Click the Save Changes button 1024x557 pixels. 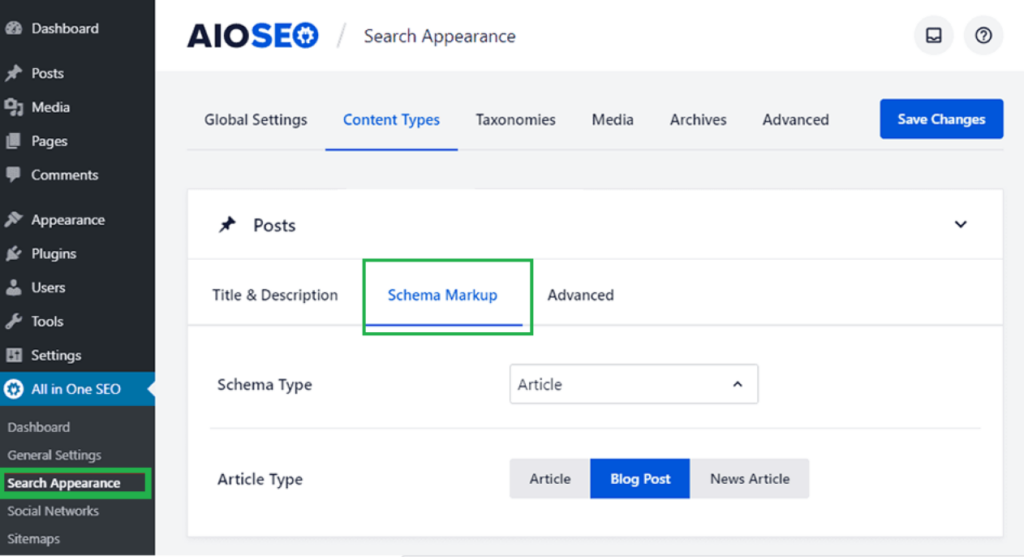tap(940, 119)
